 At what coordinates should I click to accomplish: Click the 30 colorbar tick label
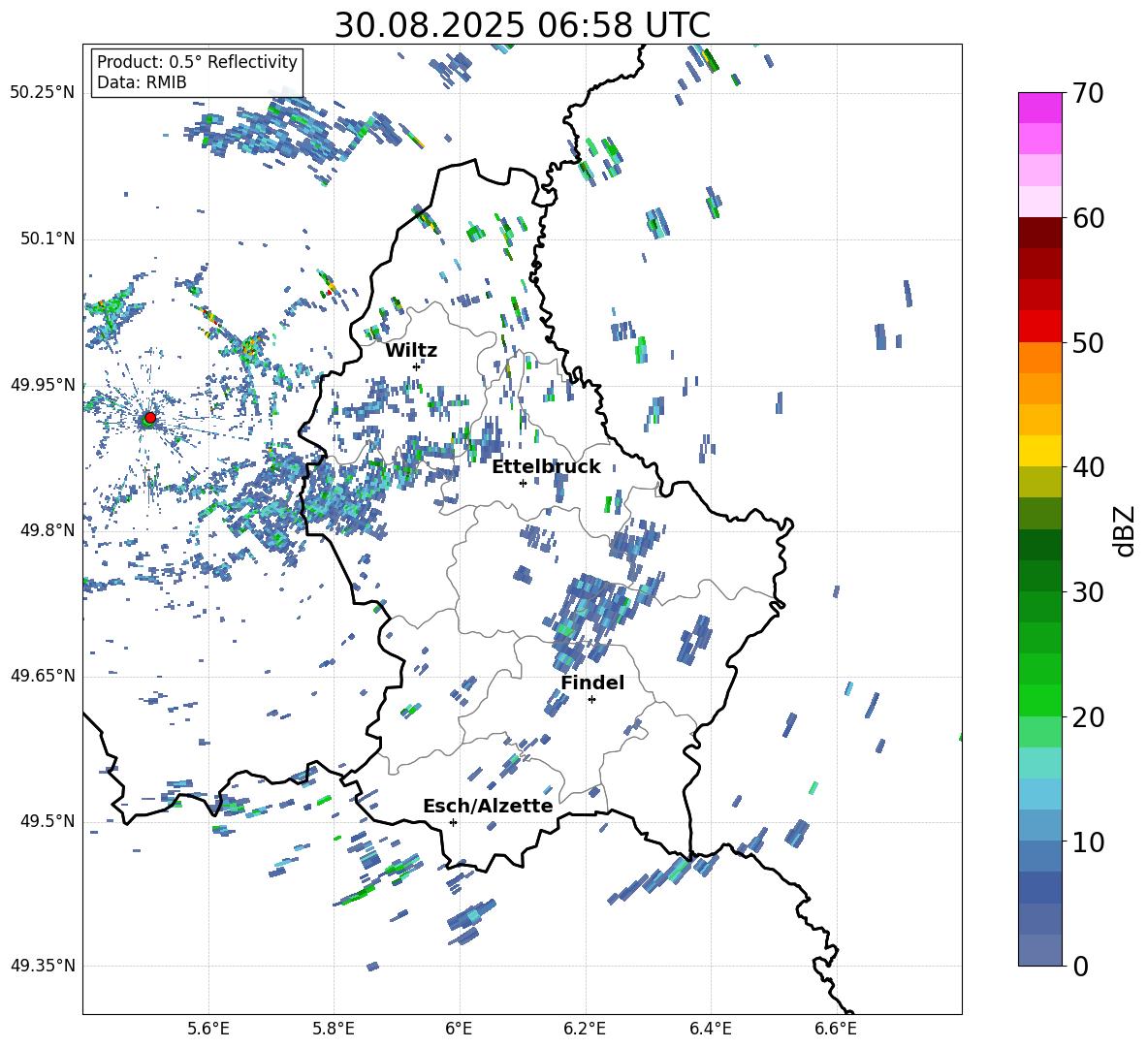tap(1088, 592)
